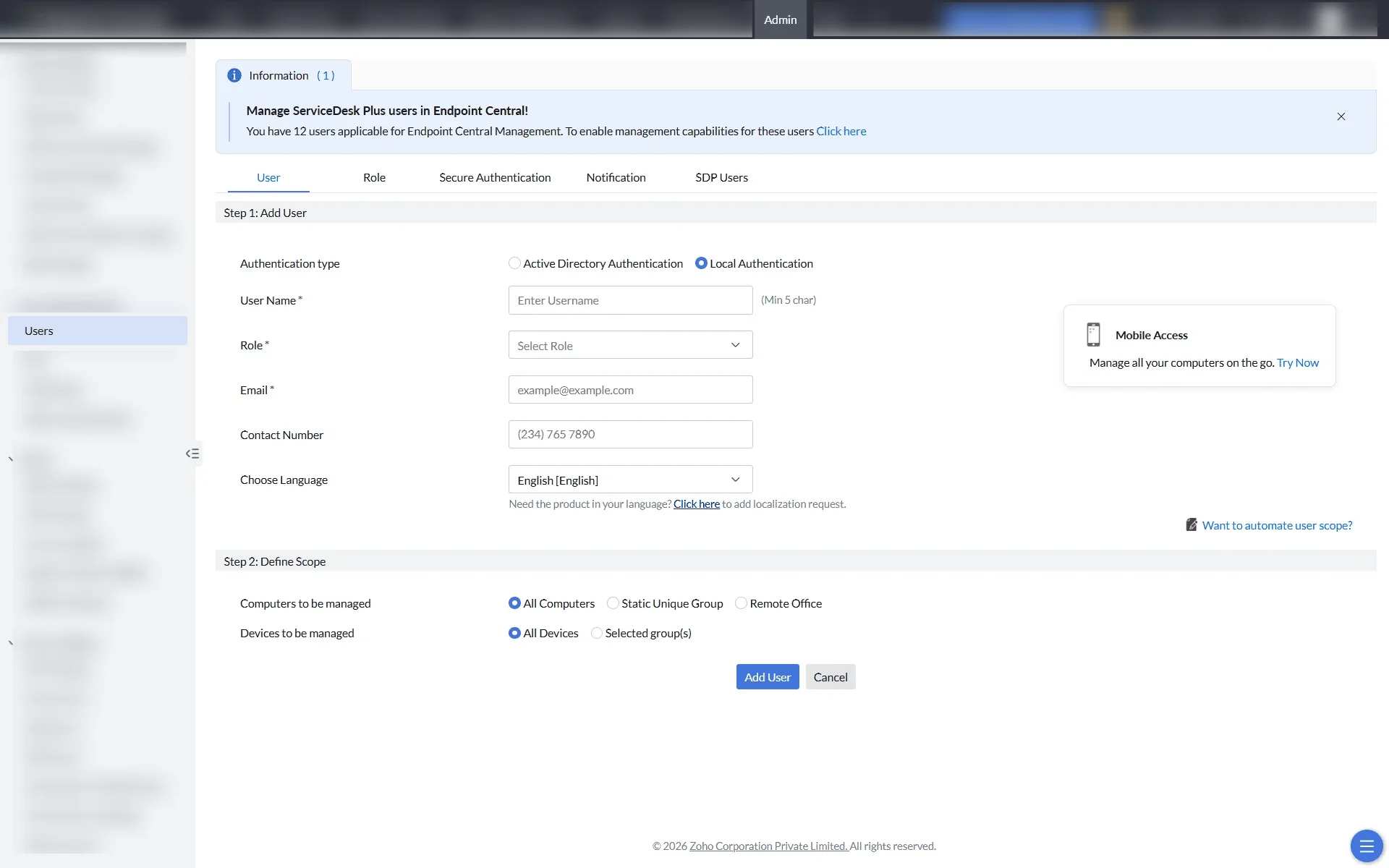The height and width of the screenshot is (868, 1389).
Task: Click the Try Now mobile access link
Action: click(1297, 362)
